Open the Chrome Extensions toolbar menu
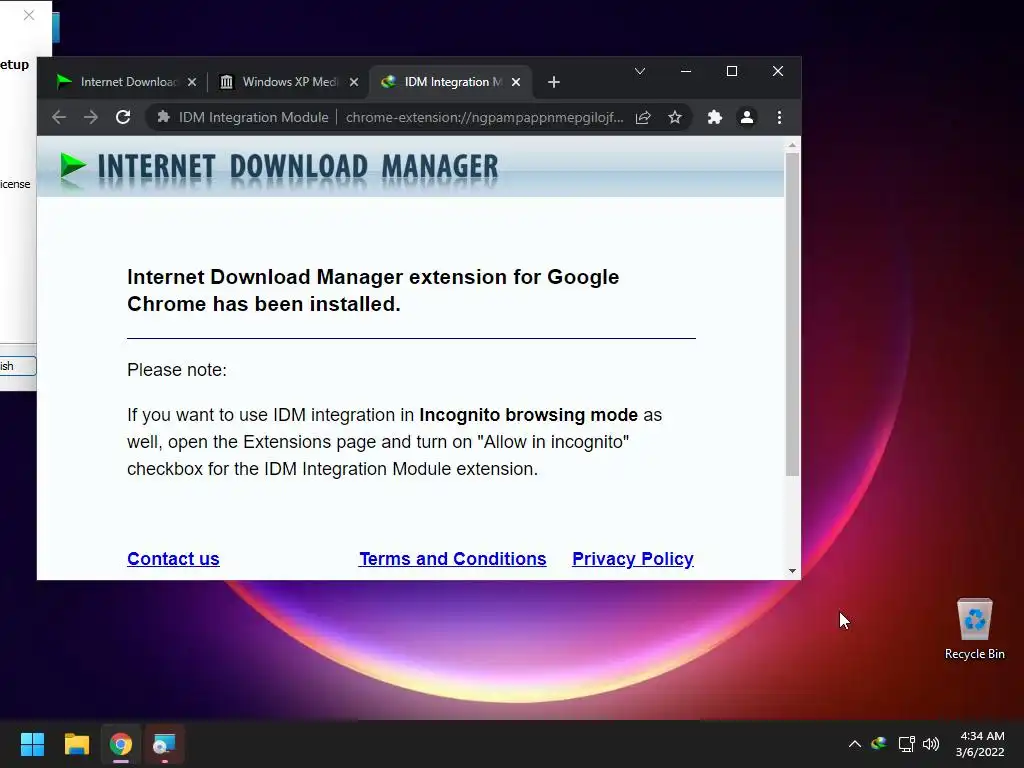Screen dimensions: 1024x768 pos(715,118)
